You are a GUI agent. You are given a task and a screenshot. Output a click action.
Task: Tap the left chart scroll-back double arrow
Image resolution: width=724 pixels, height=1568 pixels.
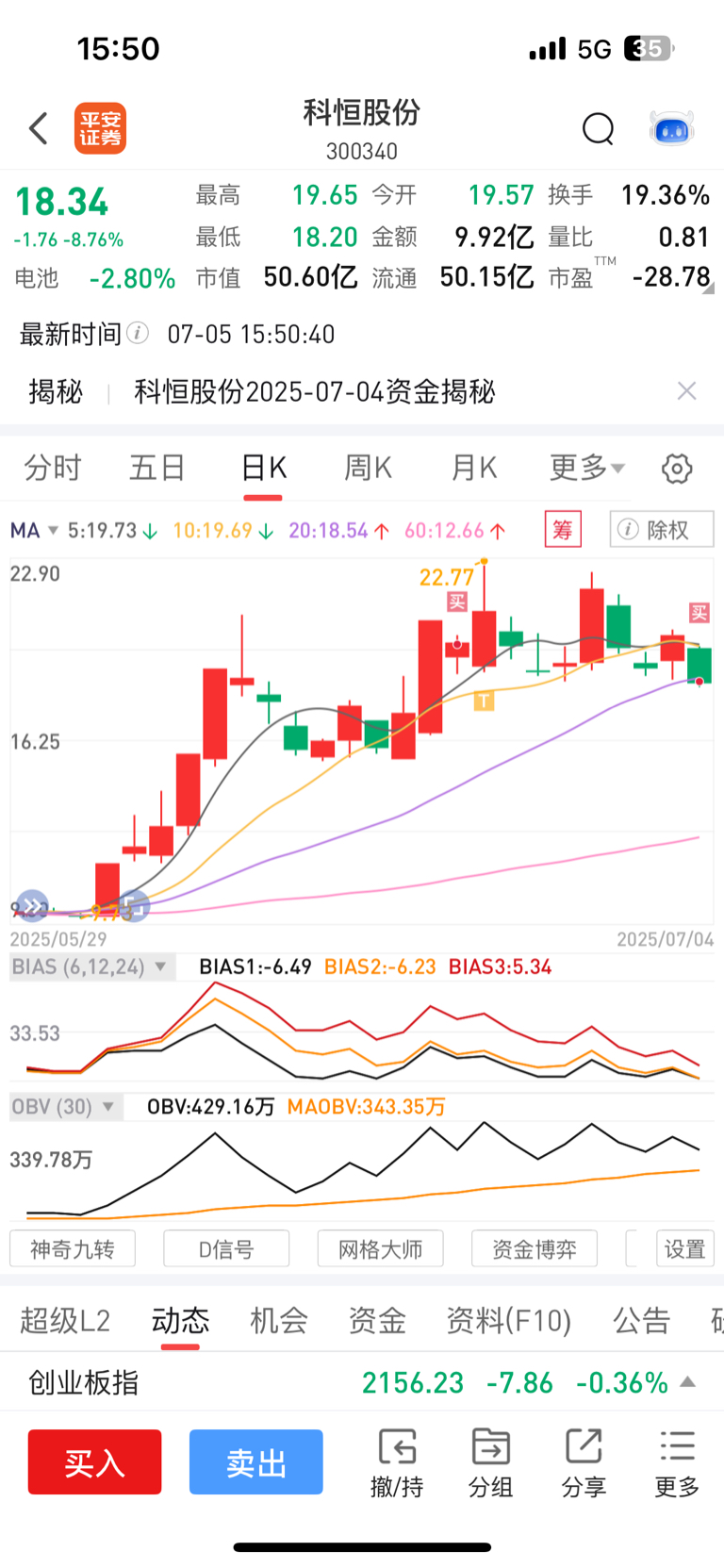tap(32, 906)
